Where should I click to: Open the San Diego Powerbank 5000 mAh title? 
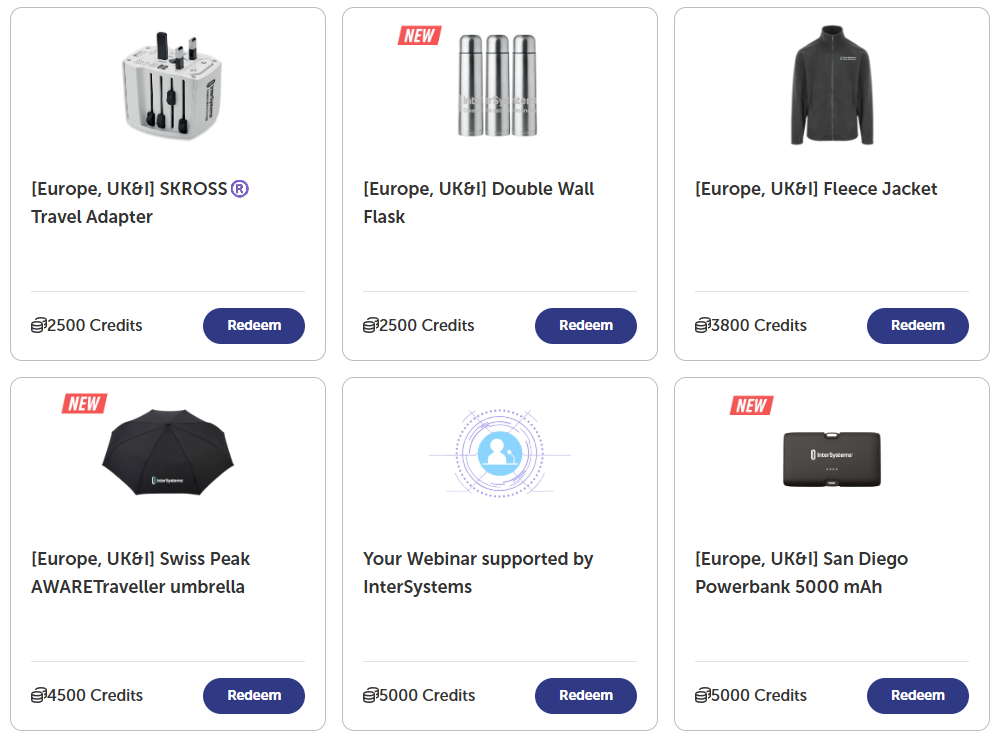[801, 572]
